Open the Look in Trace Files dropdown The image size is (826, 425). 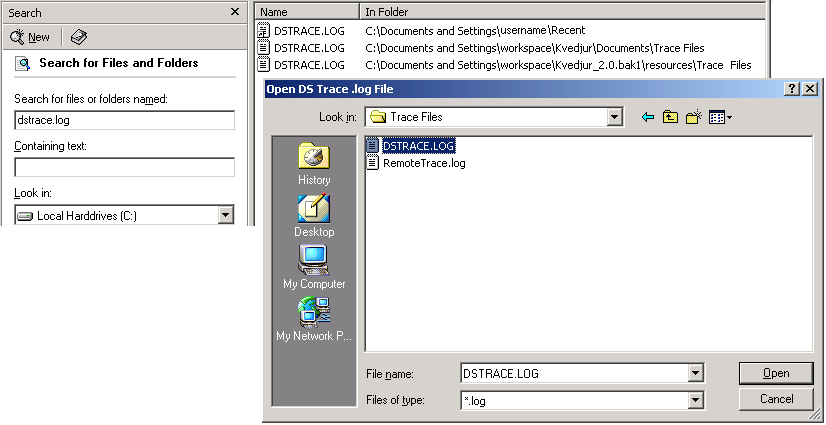(614, 117)
